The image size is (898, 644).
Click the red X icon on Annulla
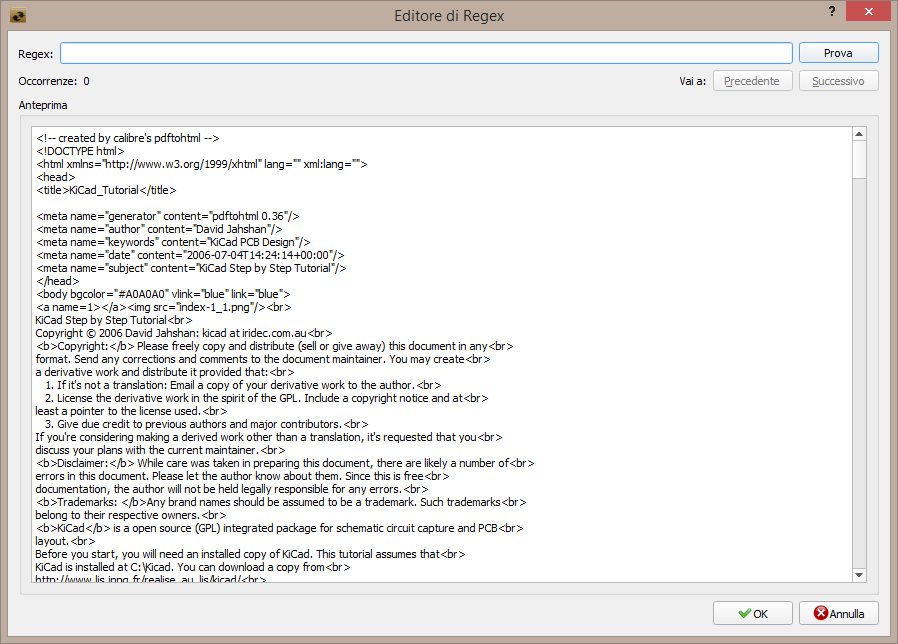[821, 613]
